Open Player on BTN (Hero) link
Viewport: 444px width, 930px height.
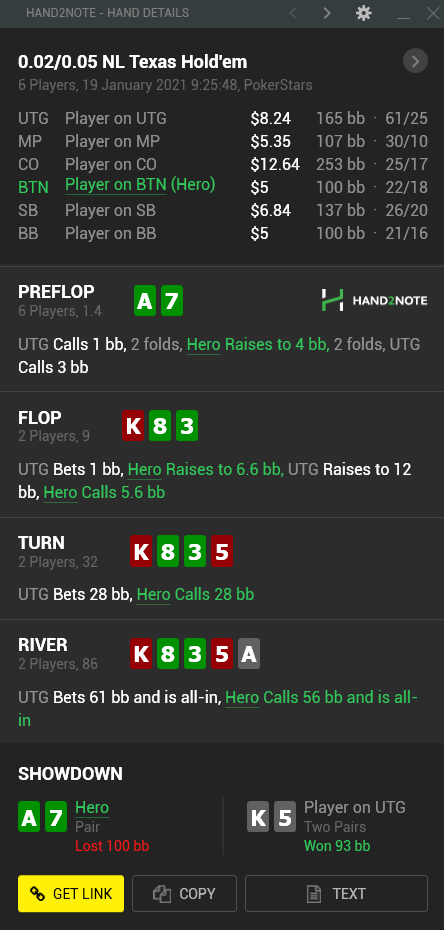pos(140,185)
